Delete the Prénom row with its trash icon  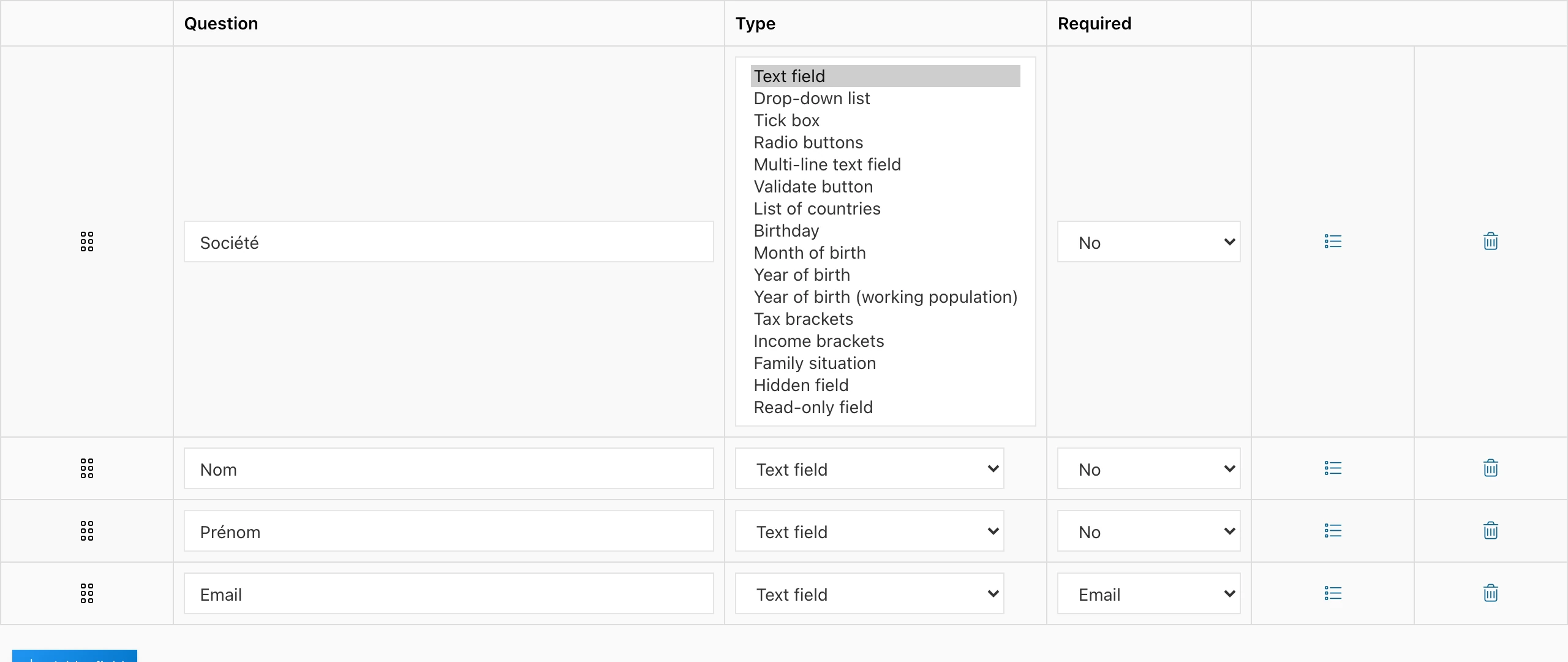pos(1491,530)
